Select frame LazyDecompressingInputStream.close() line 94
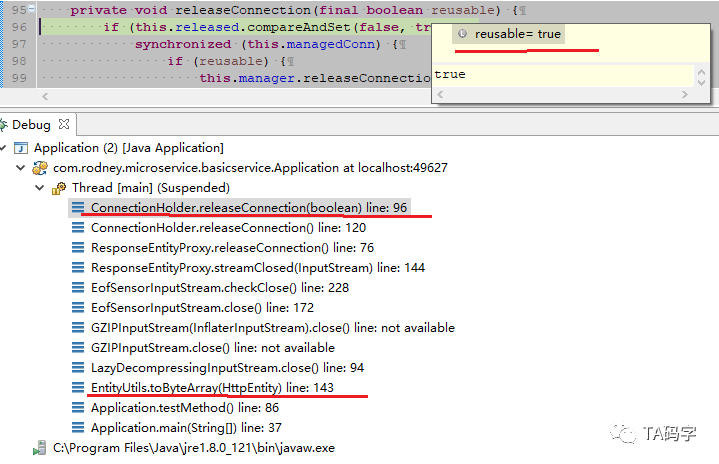Image resolution: width=719 pixels, height=464 pixels. [x=227, y=368]
